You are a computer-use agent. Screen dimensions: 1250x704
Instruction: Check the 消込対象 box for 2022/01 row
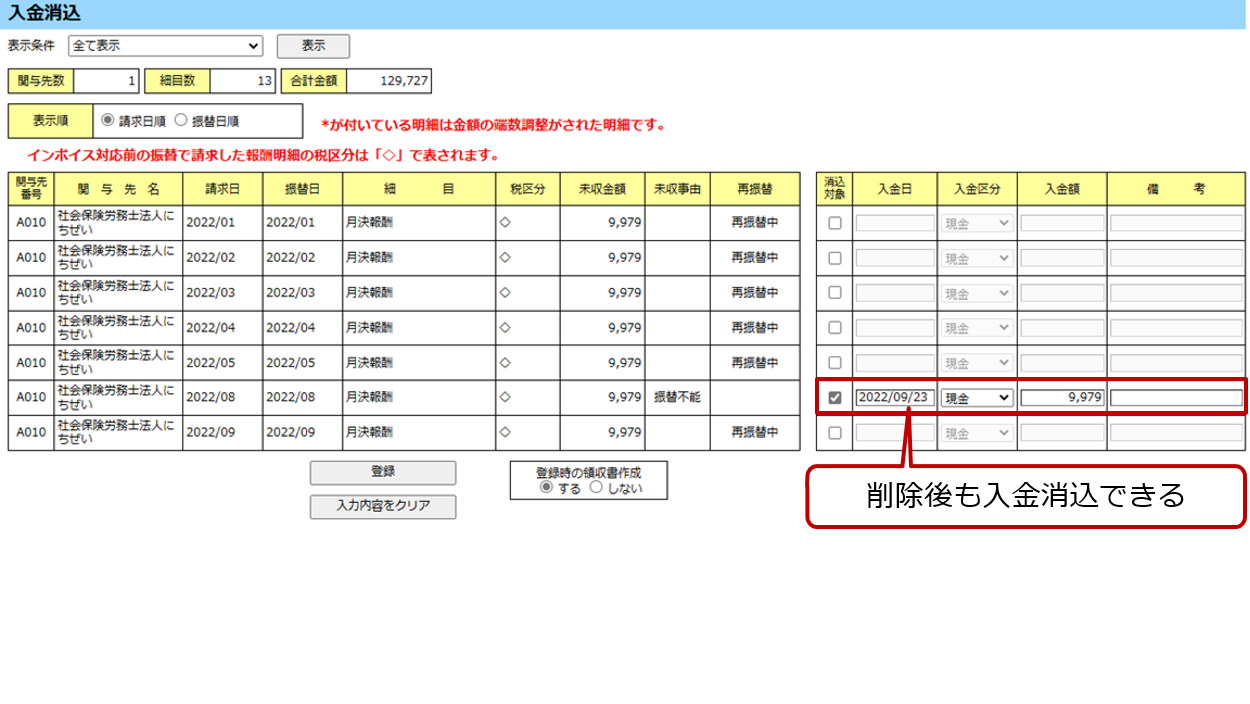pyautogui.click(x=834, y=223)
